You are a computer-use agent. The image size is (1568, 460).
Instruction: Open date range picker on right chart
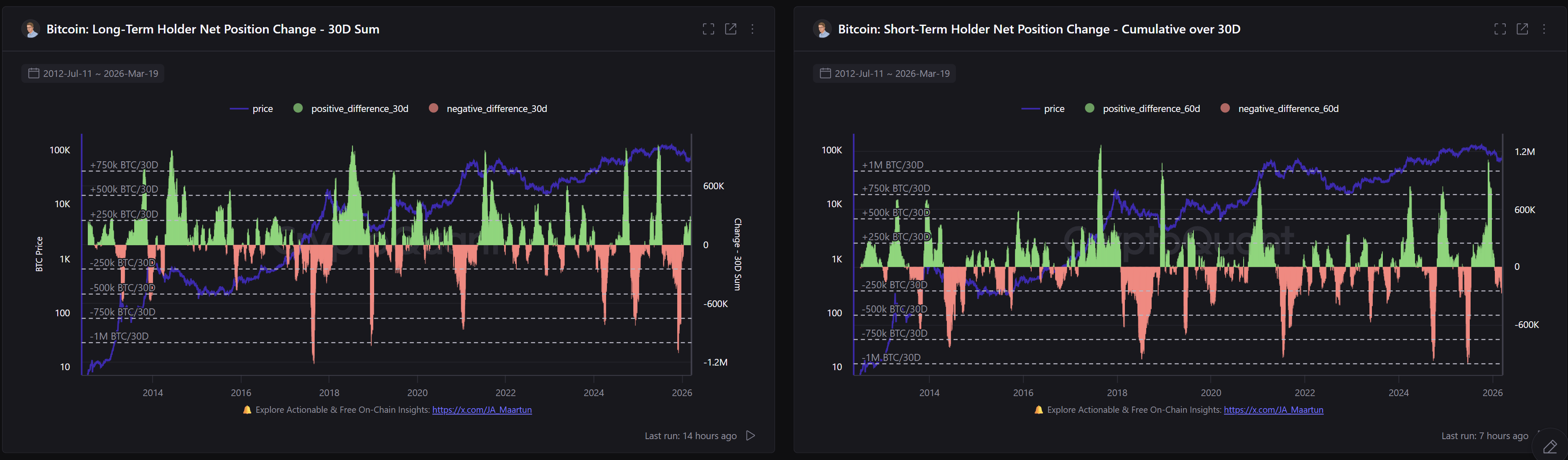point(885,74)
